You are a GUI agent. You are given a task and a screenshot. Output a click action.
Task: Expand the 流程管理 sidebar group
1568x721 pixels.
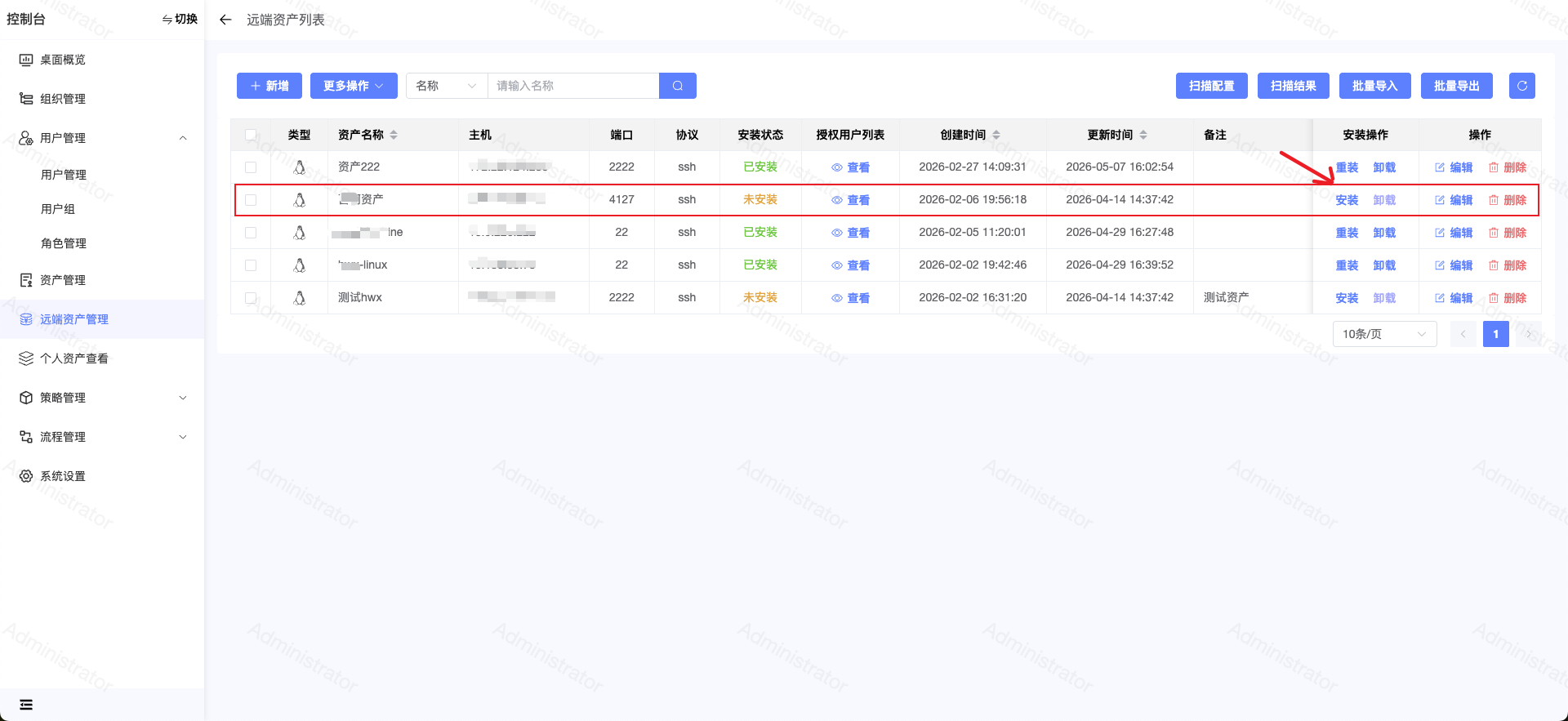[102, 437]
